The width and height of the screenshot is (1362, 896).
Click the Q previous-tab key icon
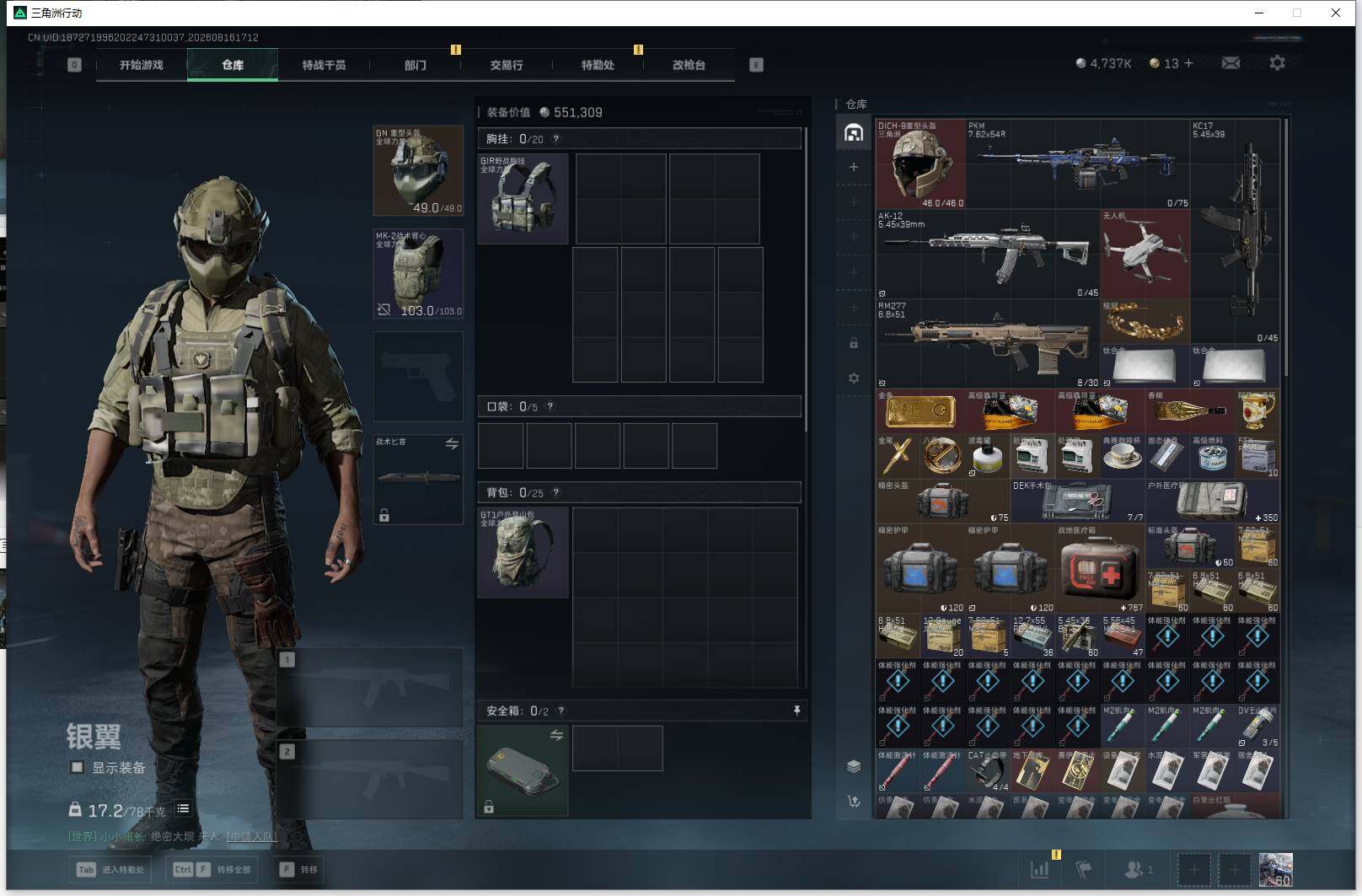(74, 65)
